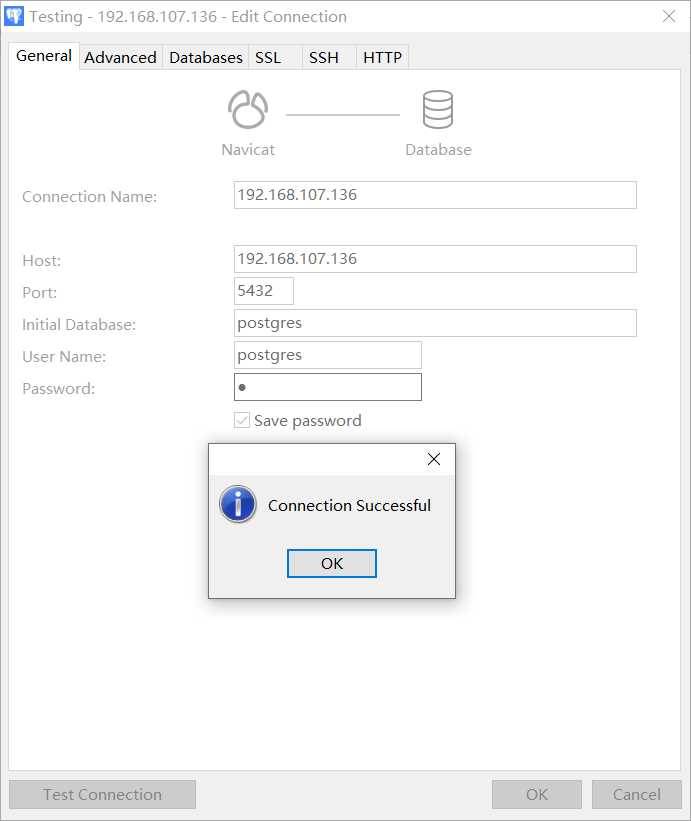Click the PostgreSQL icon in title bar
The image size is (691, 821).
14,16
